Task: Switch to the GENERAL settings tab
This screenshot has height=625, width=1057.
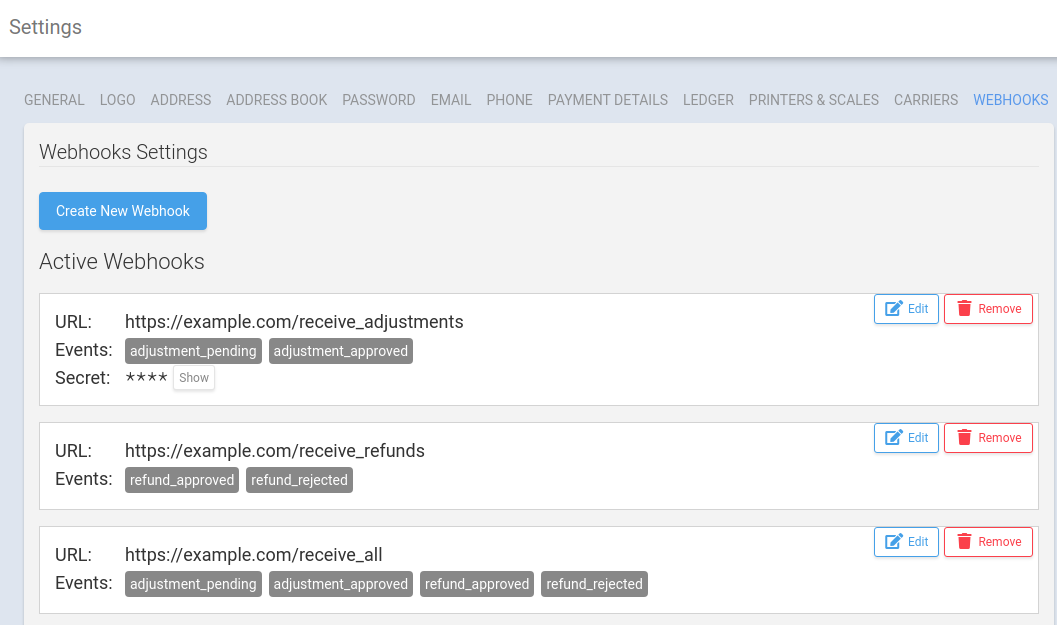Action: click(x=54, y=100)
